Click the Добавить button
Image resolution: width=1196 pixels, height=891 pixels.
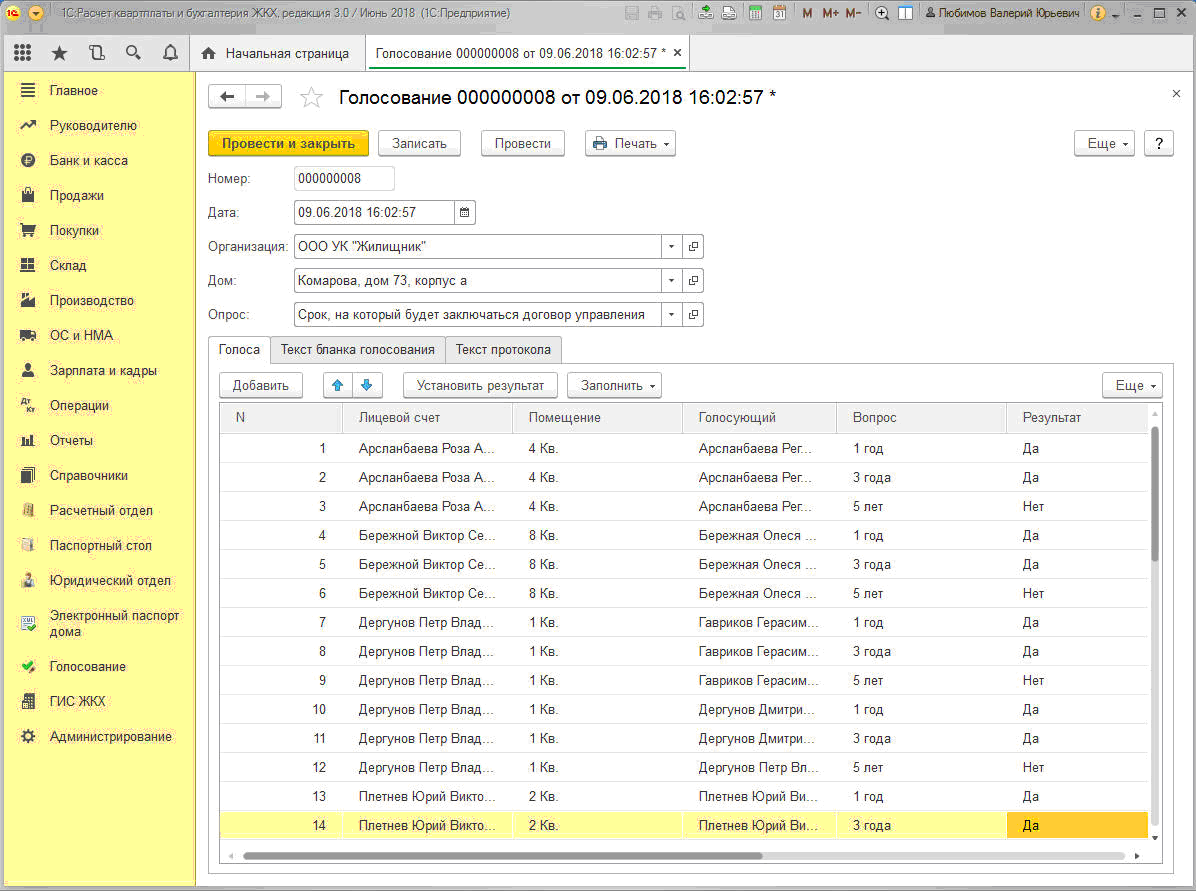pos(260,385)
